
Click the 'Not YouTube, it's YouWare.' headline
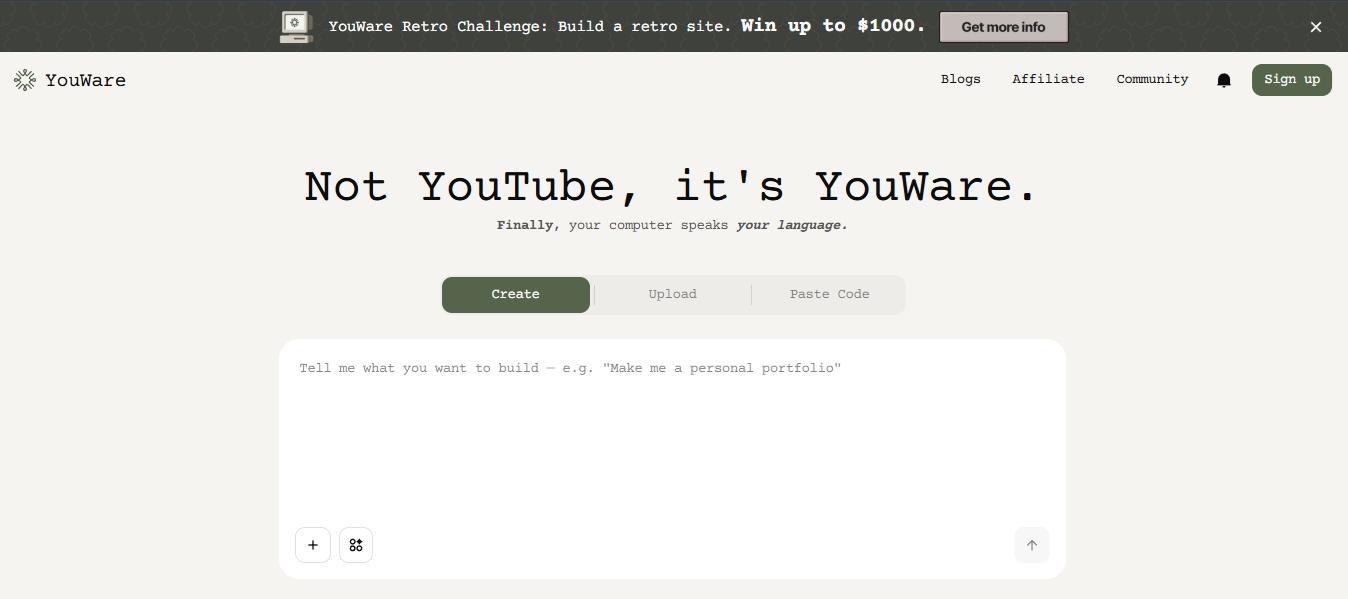672,187
